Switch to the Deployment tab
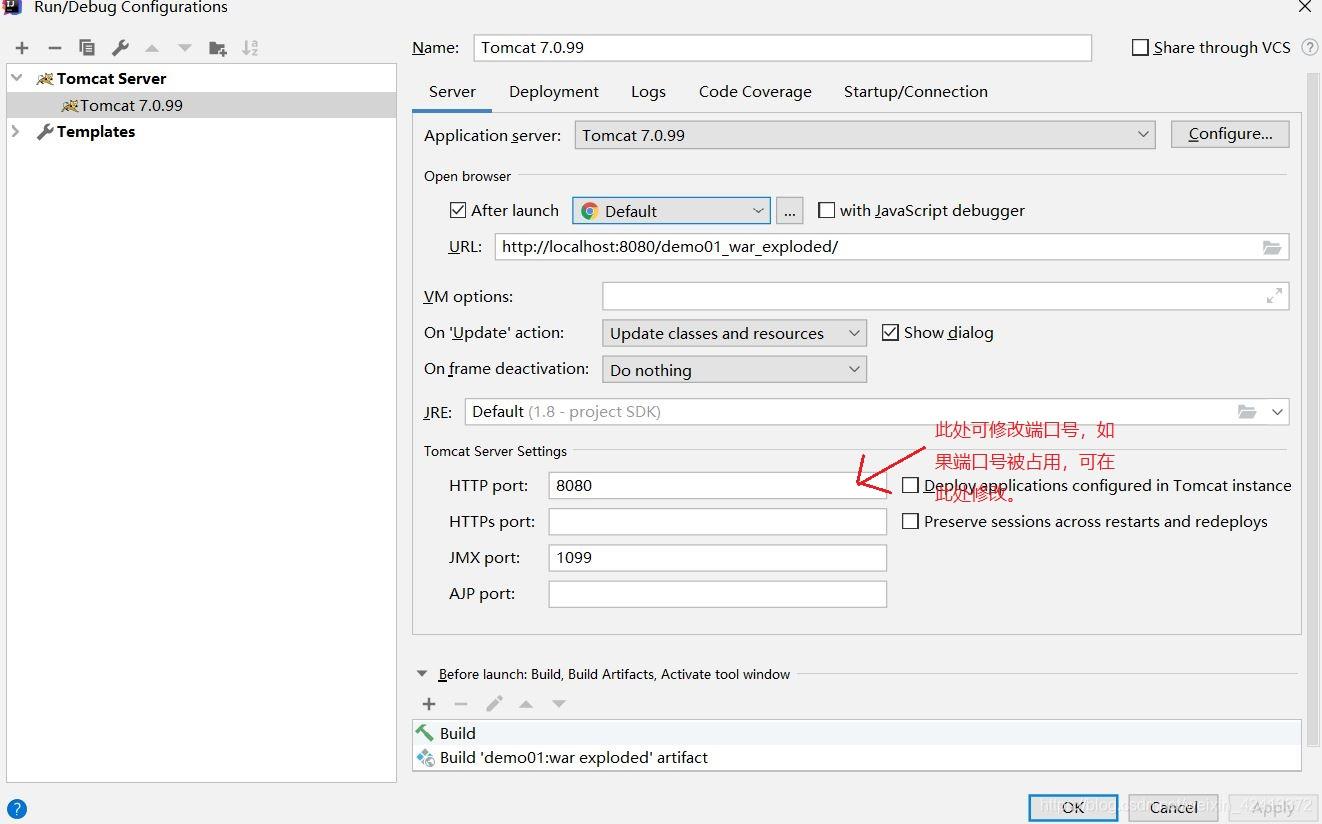Image resolution: width=1322 pixels, height=824 pixels. [554, 92]
